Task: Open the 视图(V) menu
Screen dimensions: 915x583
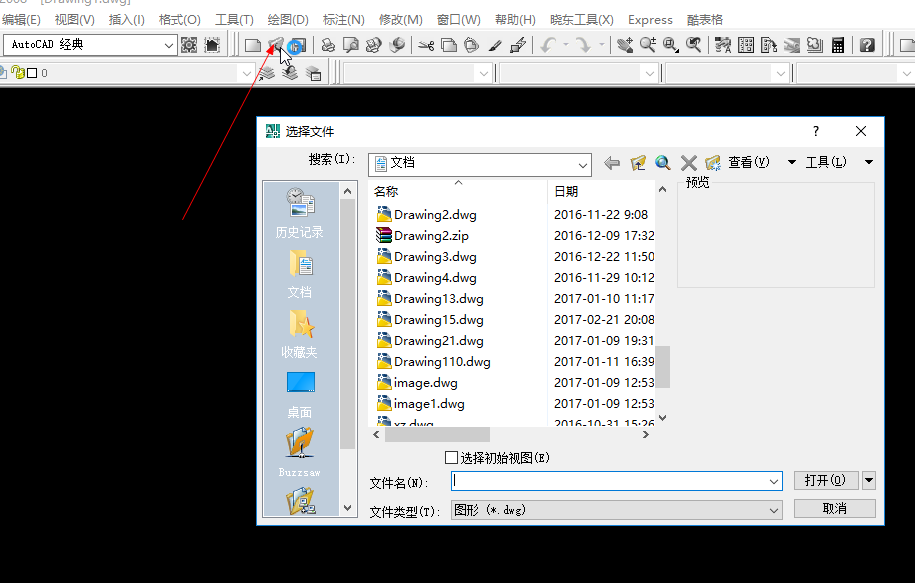Action: click(74, 20)
